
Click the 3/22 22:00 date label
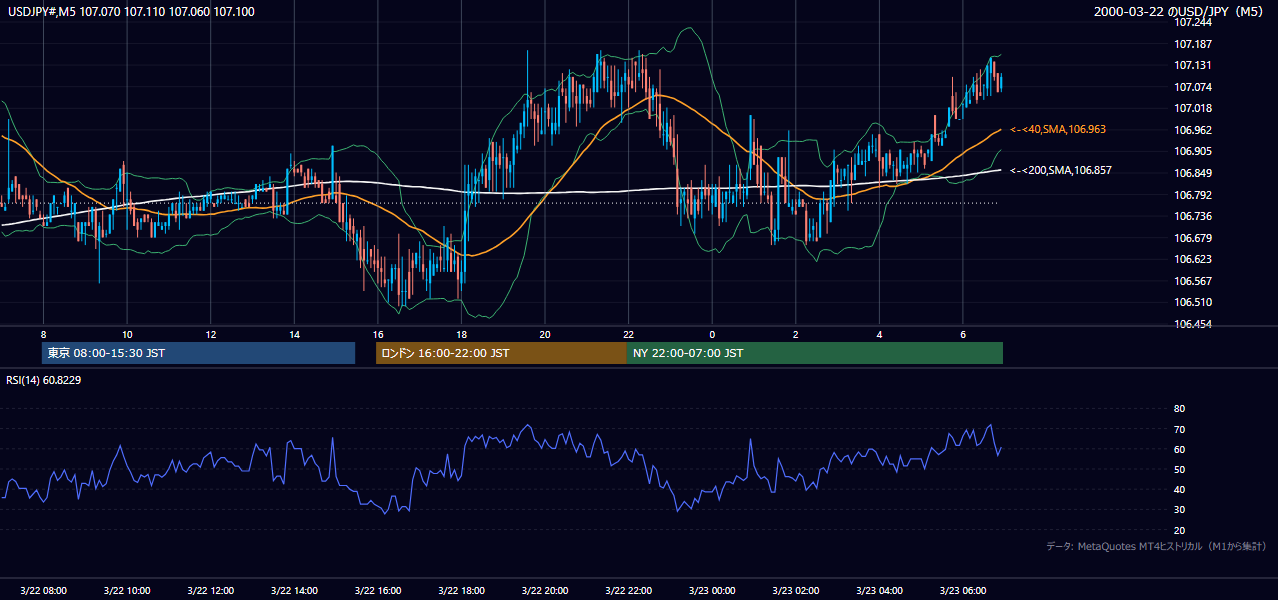pyautogui.click(x=628, y=591)
